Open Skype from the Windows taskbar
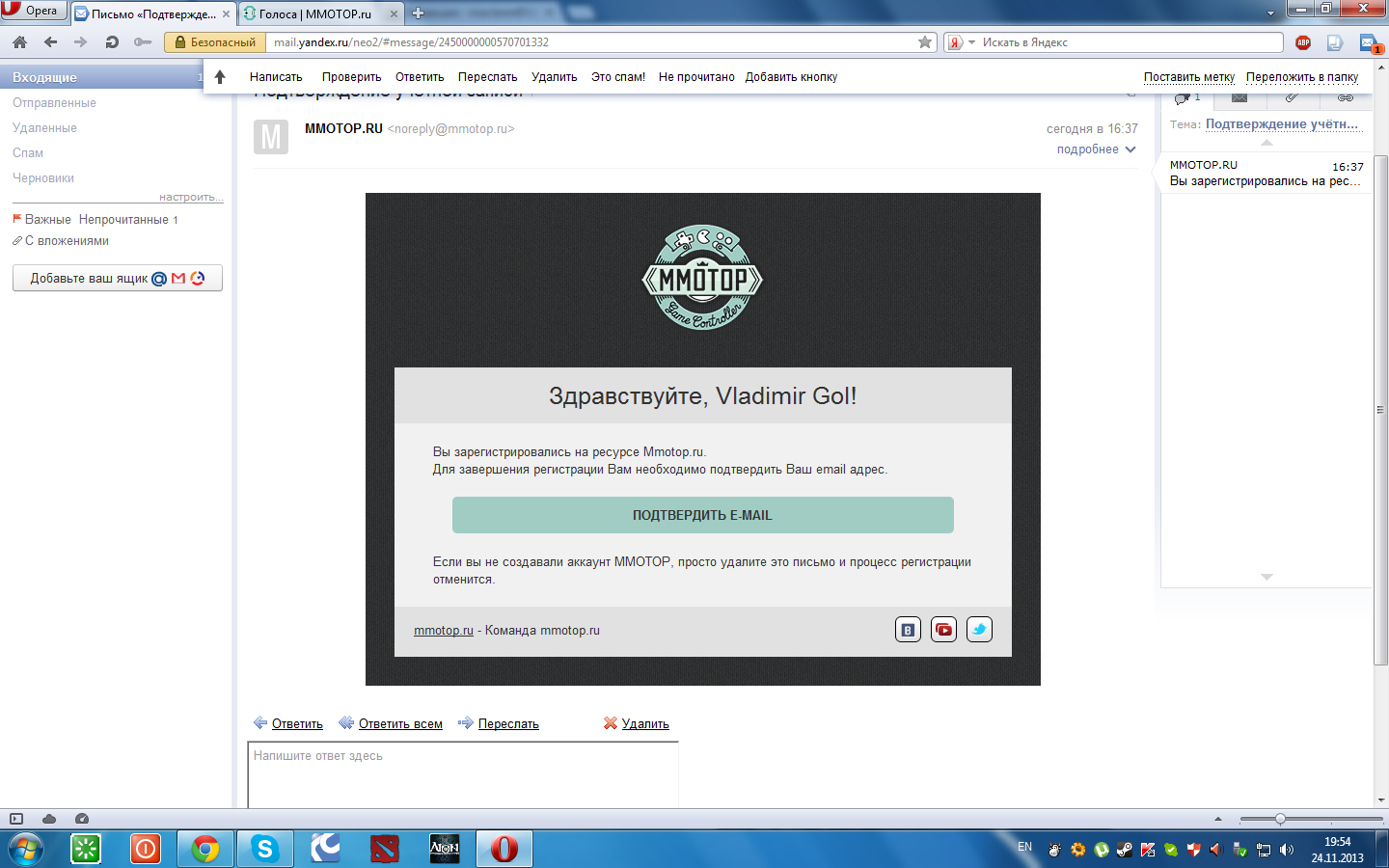Image resolution: width=1389 pixels, height=868 pixels. 264,849
